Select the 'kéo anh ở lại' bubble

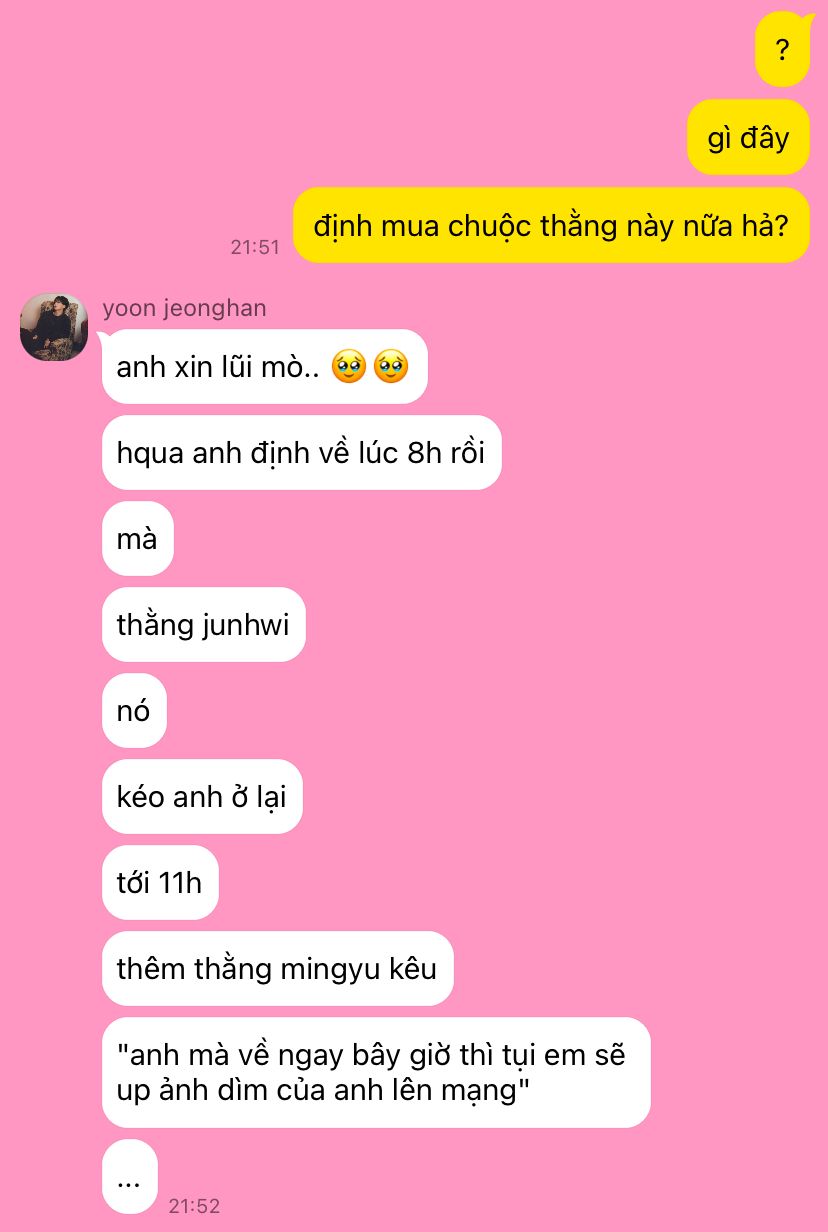[202, 797]
